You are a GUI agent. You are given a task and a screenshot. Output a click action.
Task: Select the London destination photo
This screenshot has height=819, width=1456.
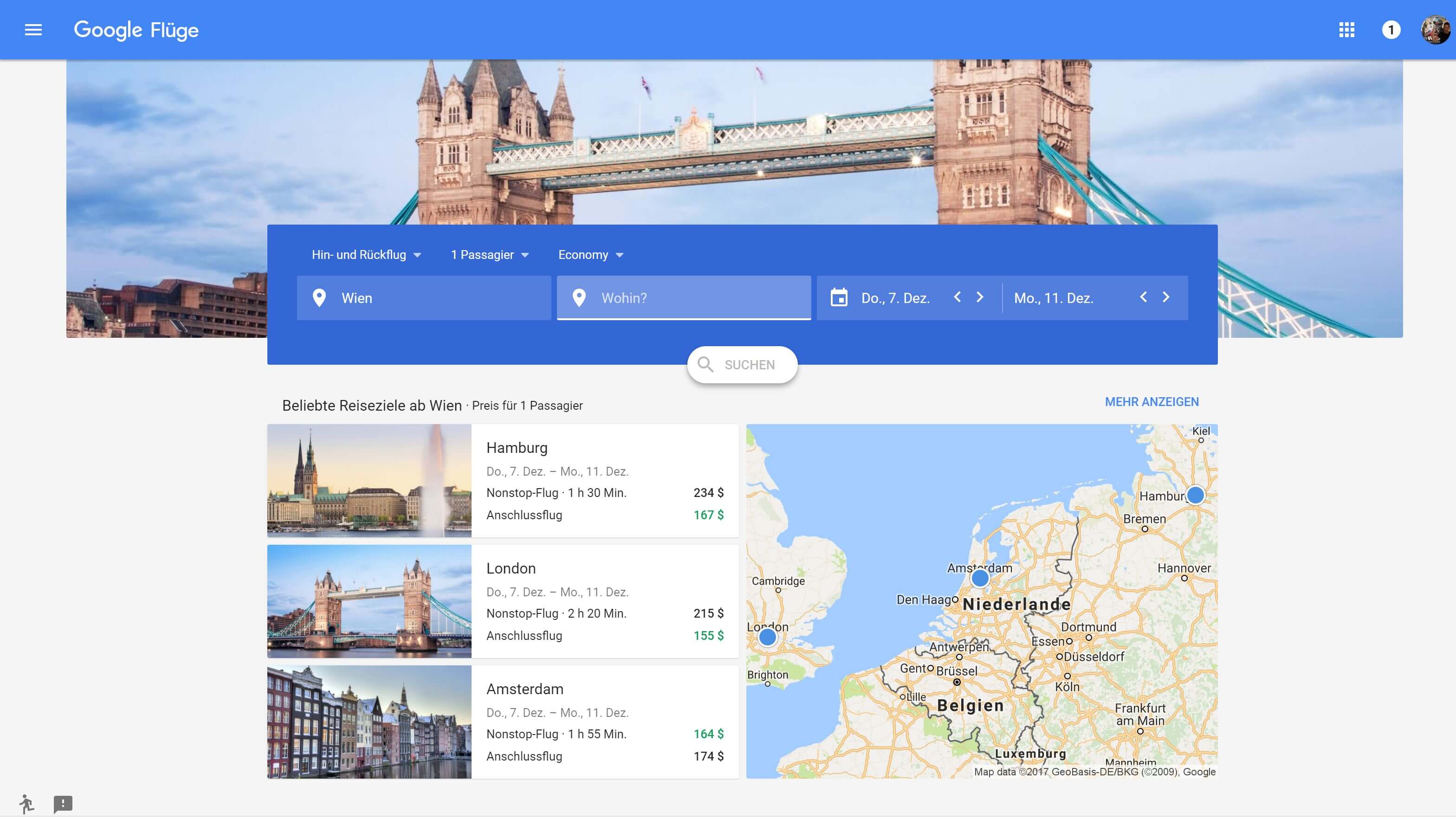click(369, 601)
